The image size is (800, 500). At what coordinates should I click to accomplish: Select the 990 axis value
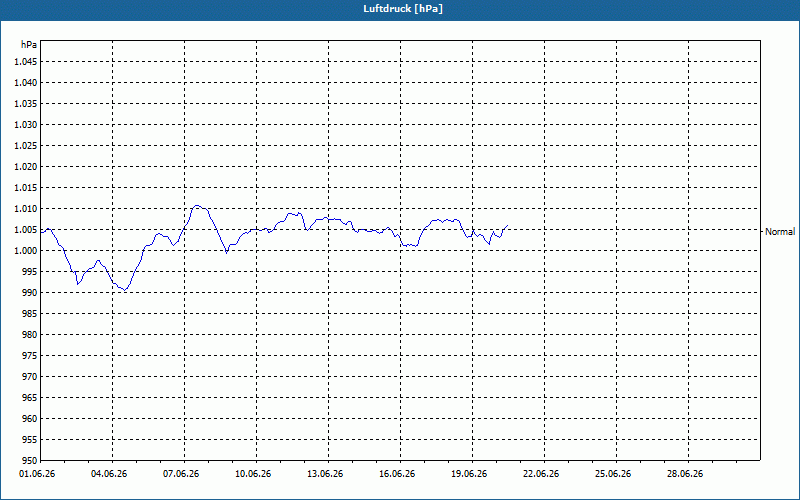click(31, 292)
